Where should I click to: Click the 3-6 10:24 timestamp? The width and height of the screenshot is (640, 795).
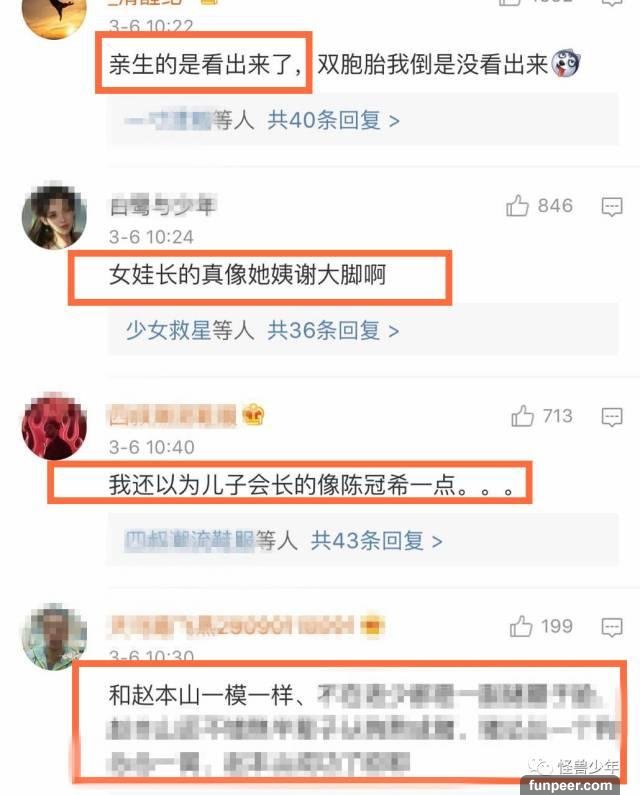(151, 237)
